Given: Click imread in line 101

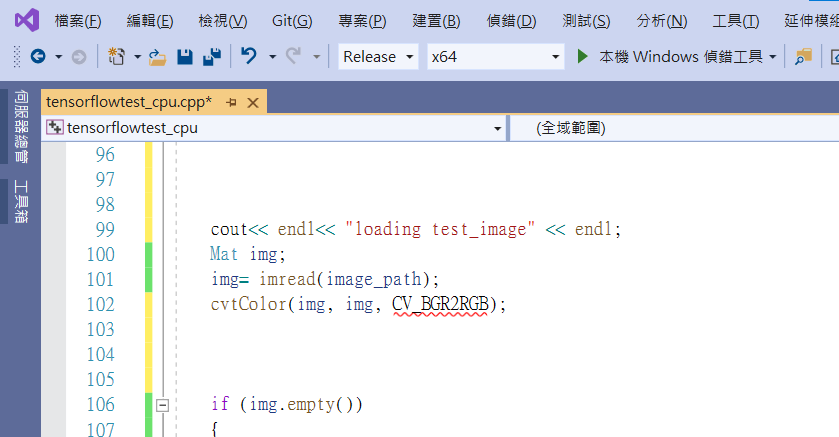Looking at the screenshot, I should click(x=287, y=279).
